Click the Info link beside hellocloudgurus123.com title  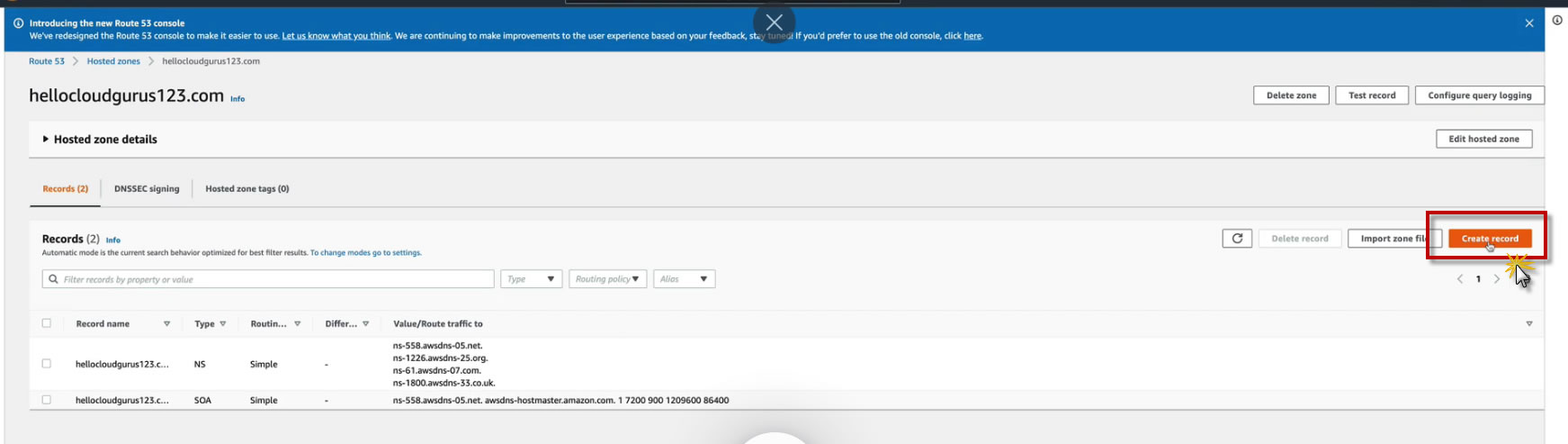coord(237,99)
